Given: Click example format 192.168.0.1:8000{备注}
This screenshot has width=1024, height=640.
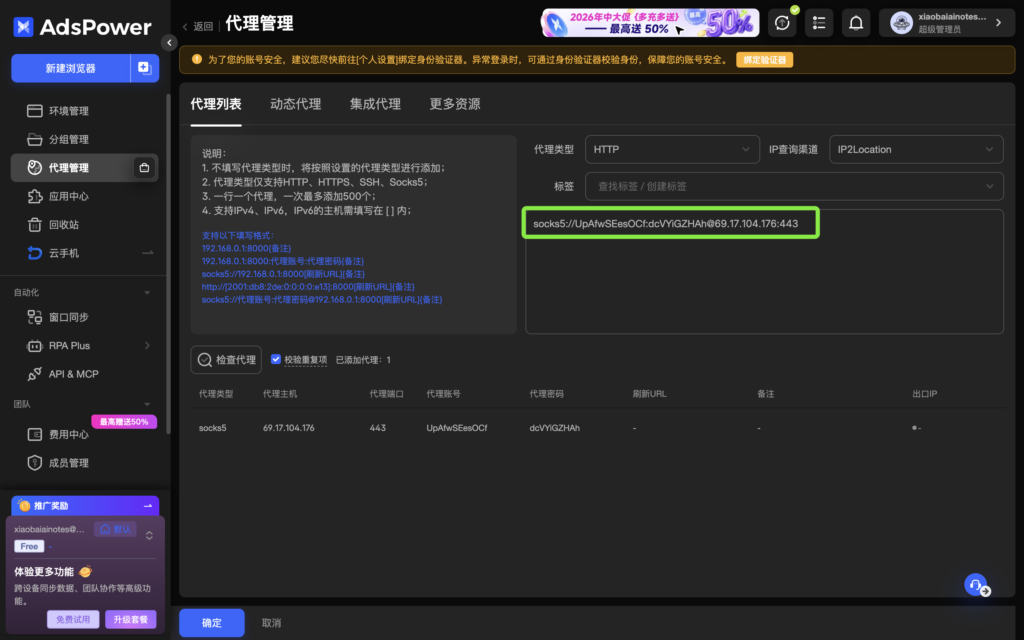Looking at the screenshot, I should coord(246,248).
